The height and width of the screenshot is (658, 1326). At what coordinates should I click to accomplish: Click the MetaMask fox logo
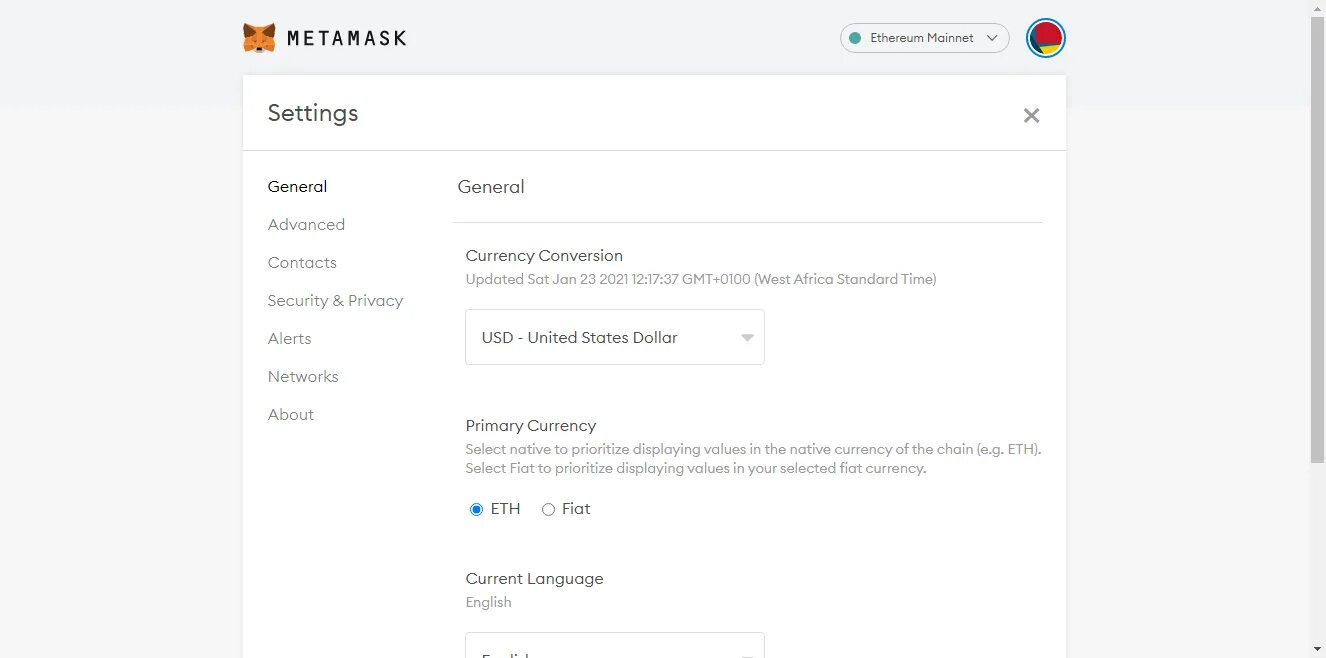(x=259, y=38)
